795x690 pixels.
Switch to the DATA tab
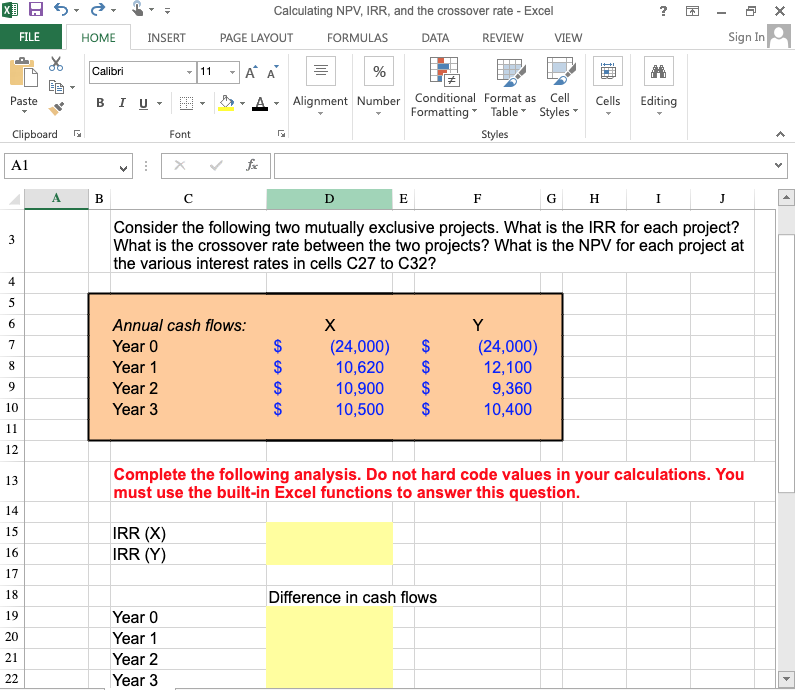click(435, 38)
